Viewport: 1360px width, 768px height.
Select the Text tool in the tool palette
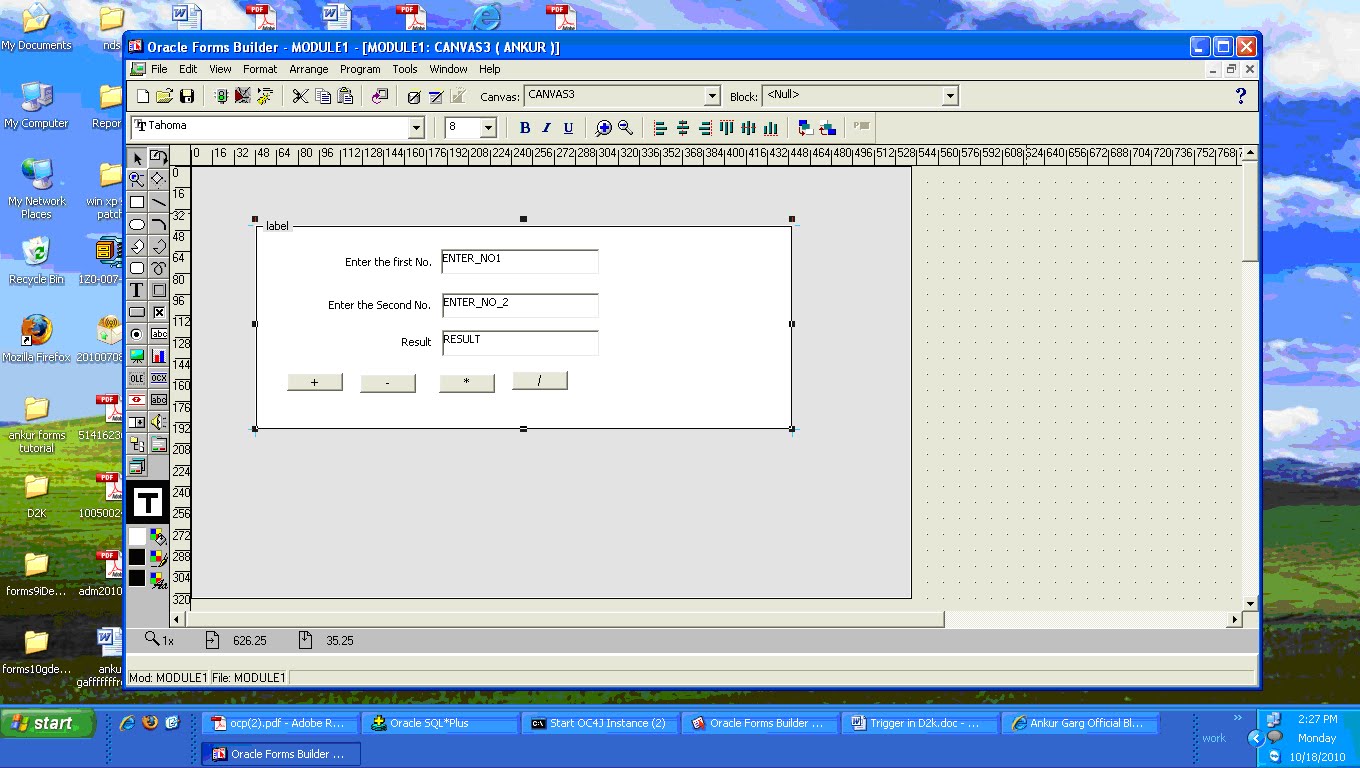coord(138,290)
